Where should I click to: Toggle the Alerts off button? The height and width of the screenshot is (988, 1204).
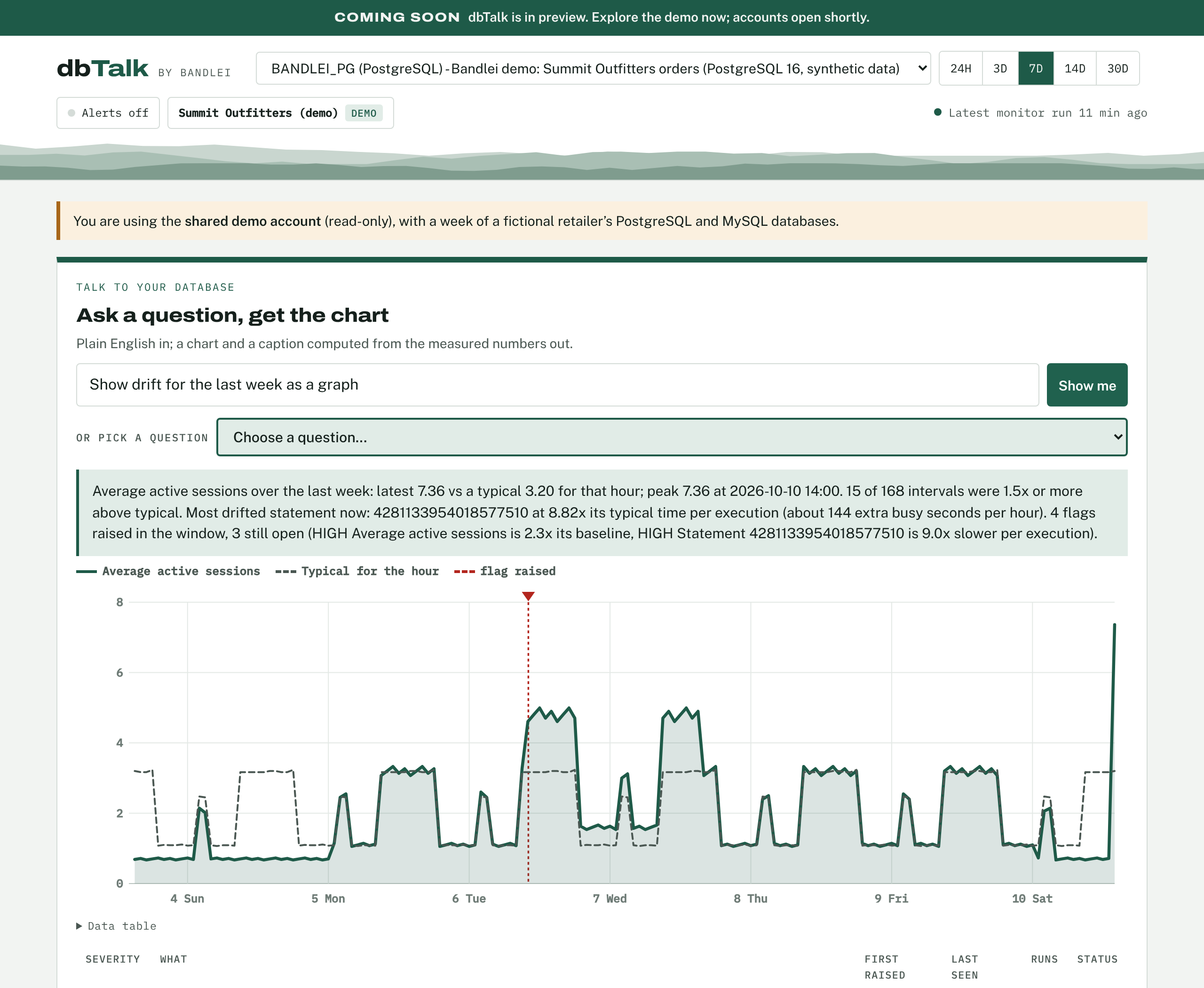pos(108,113)
